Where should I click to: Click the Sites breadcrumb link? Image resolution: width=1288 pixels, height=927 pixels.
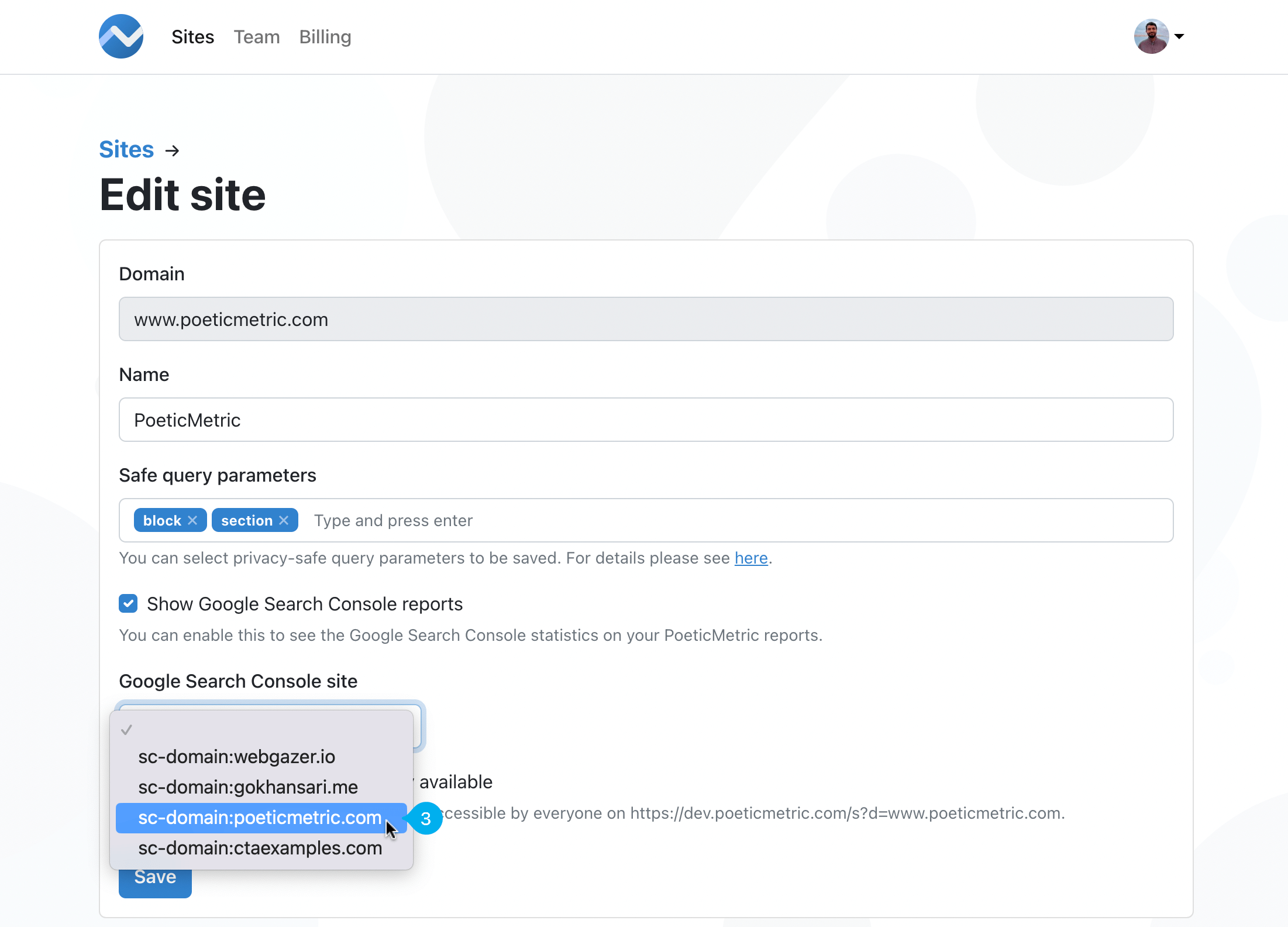[x=126, y=149]
